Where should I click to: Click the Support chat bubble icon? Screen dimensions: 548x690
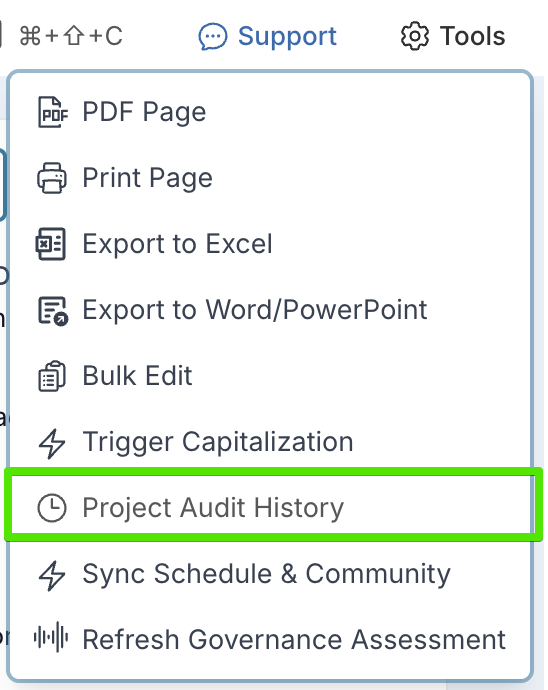(213, 37)
